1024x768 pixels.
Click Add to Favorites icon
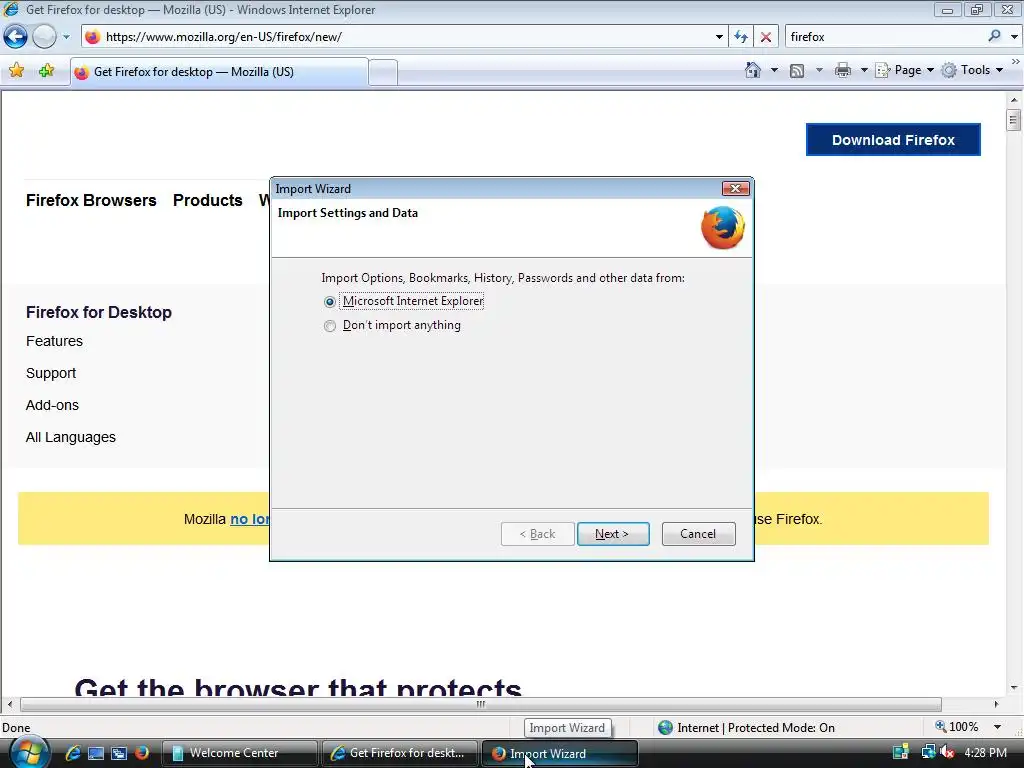46,71
